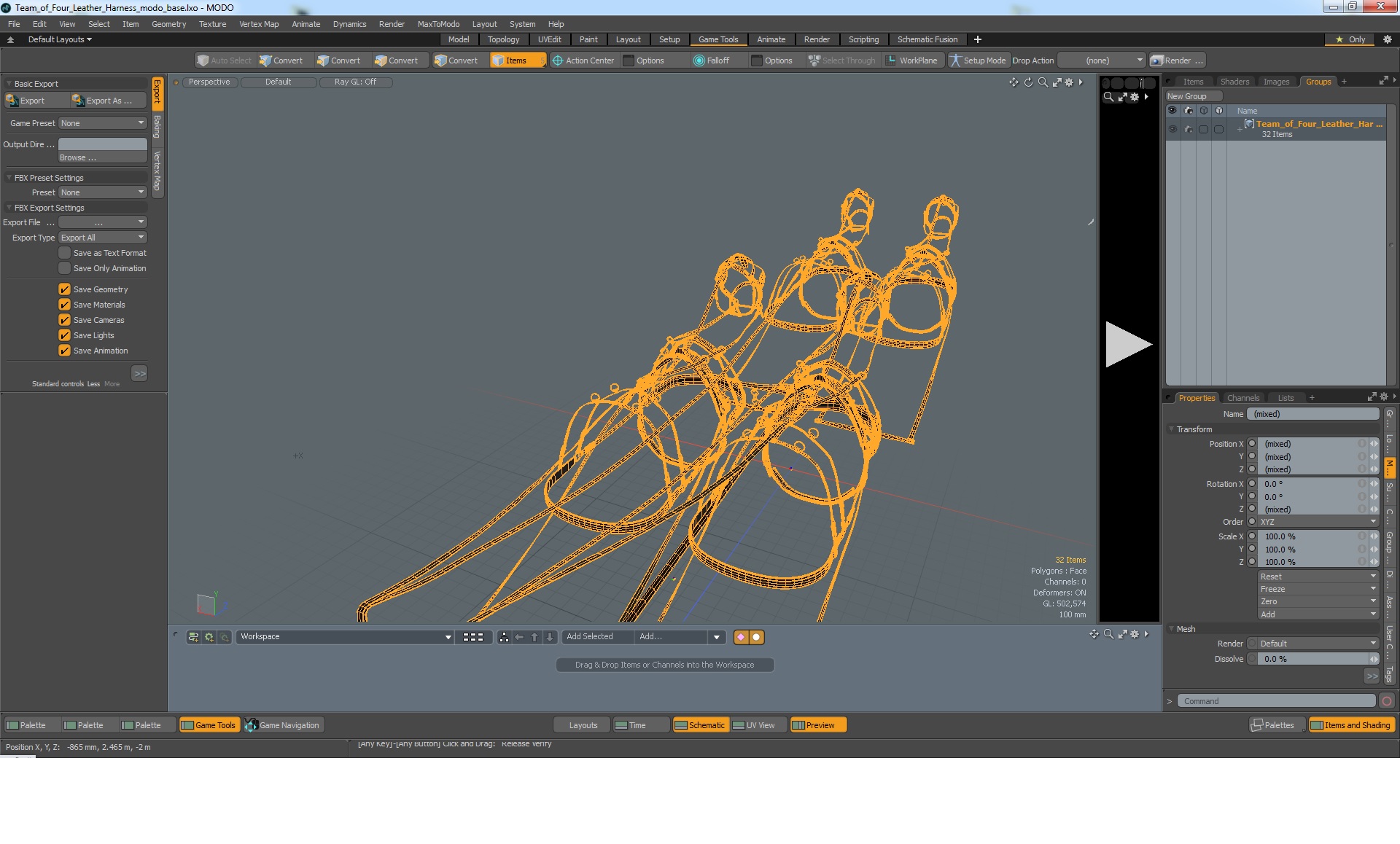Click the Render toolbar button

pyautogui.click(x=1177, y=60)
